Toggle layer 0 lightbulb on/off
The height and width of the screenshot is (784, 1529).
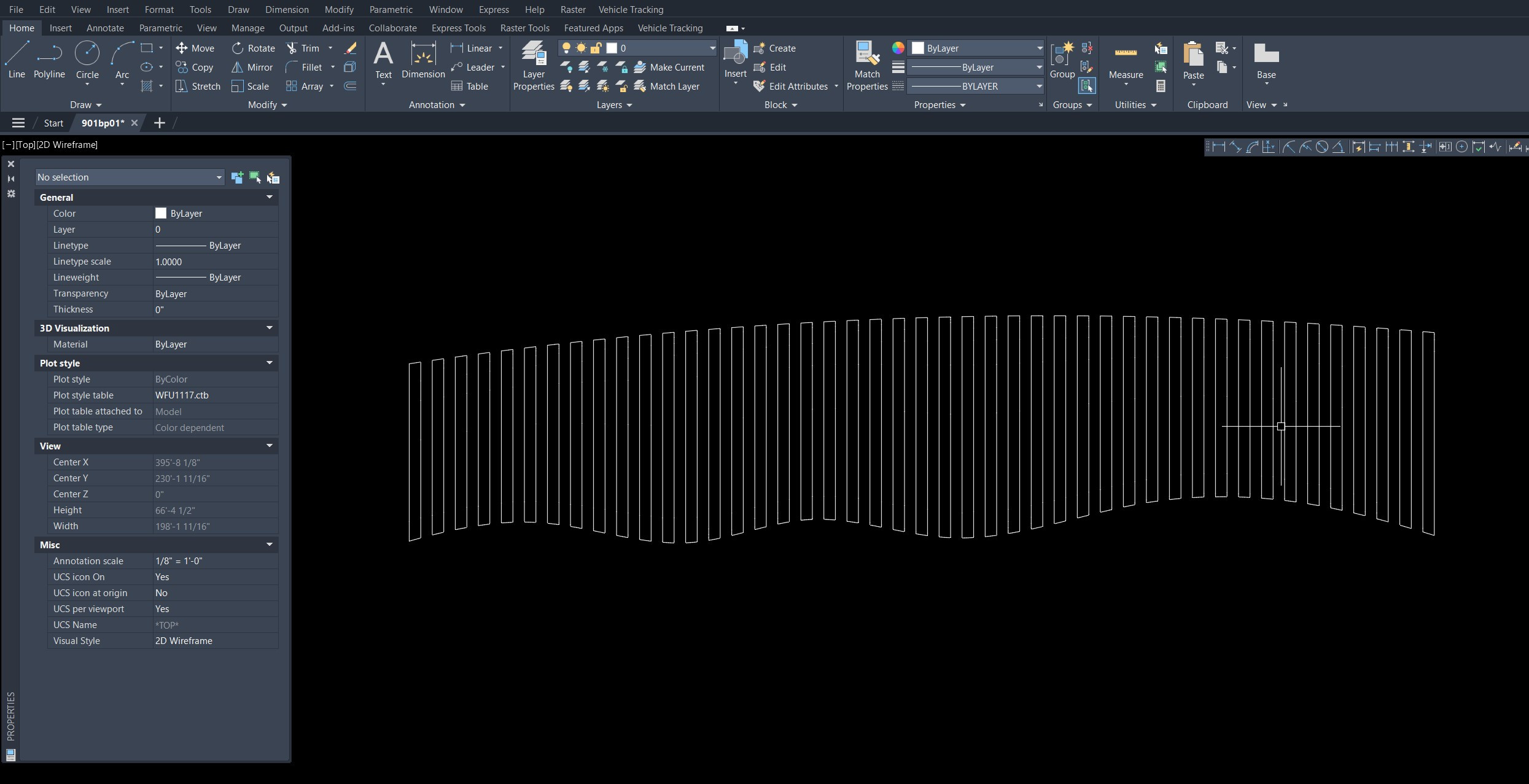click(566, 48)
